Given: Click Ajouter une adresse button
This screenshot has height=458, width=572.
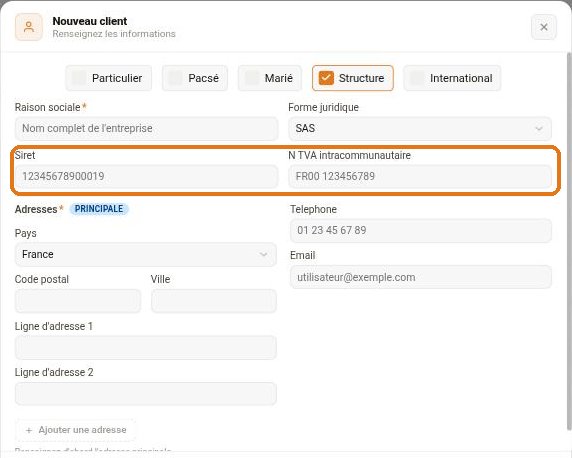Looking at the screenshot, I should [x=76, y=430].
